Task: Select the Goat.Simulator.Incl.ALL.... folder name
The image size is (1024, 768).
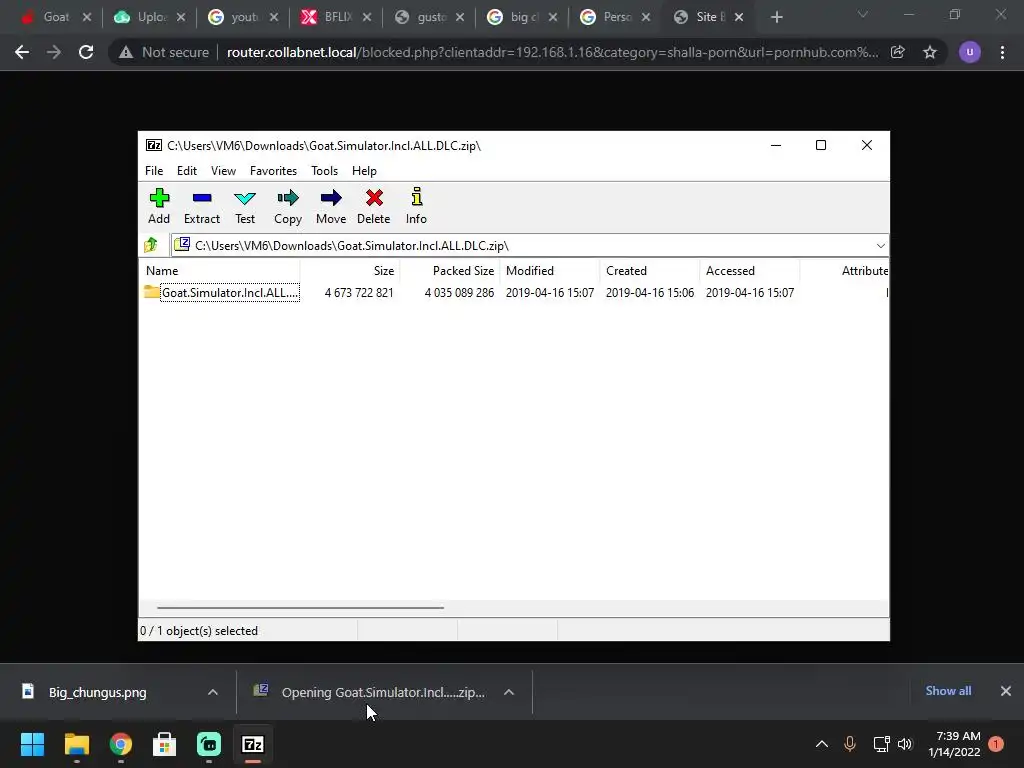Action: (230, 293)
